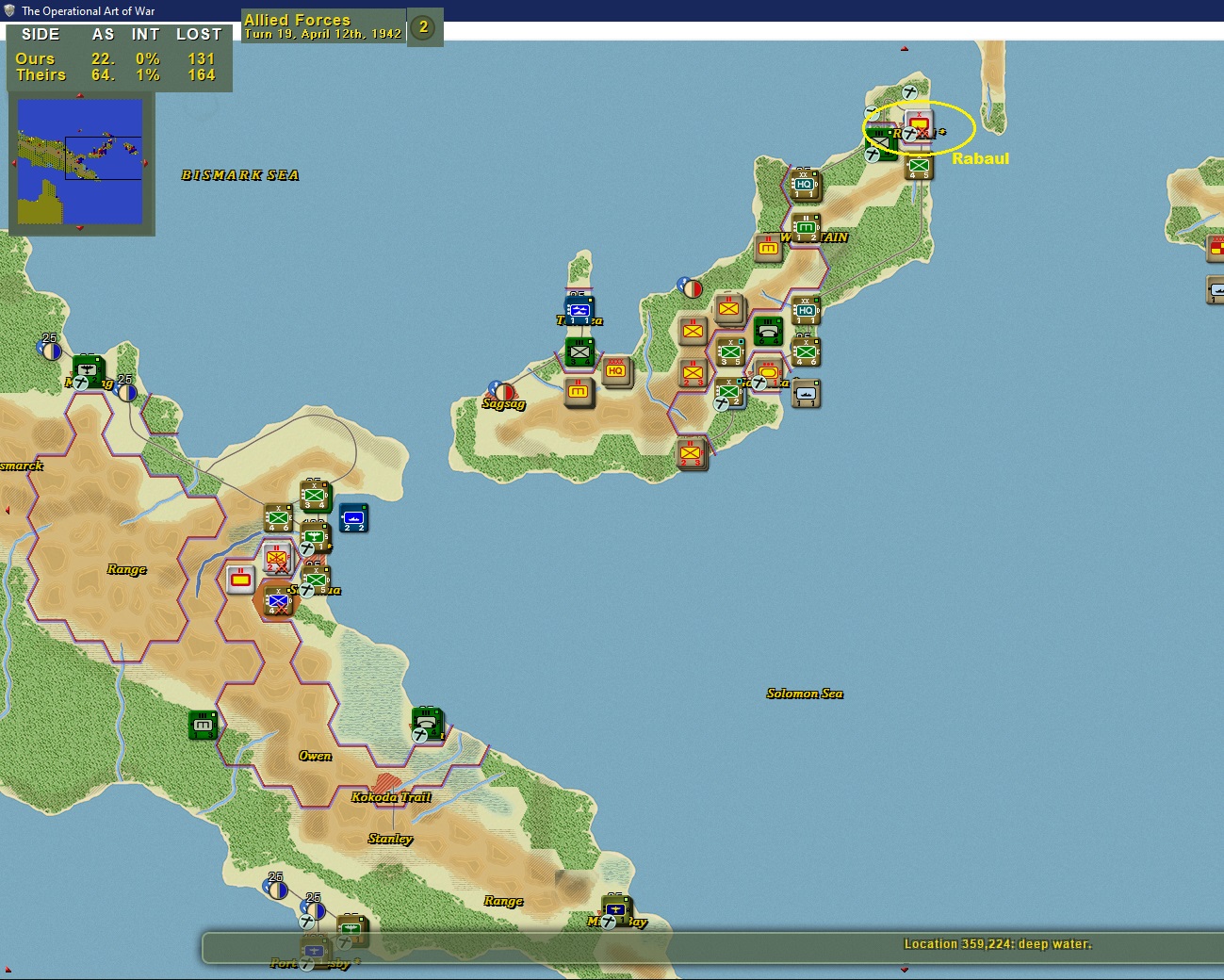
Task: Select the blue infantry on the highlighted hex
Action: coord(278,599)
